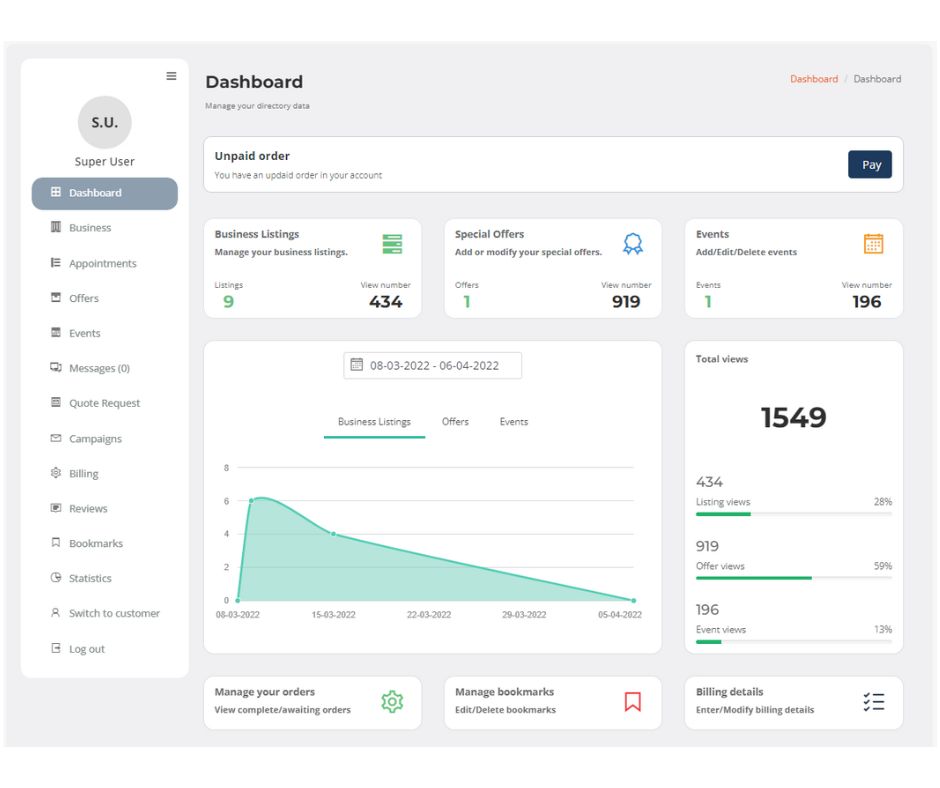Image resolution: width=940 pixels, height=788 pixels.
Task: Click the Super User profile avatar
Action: [105, 122]
